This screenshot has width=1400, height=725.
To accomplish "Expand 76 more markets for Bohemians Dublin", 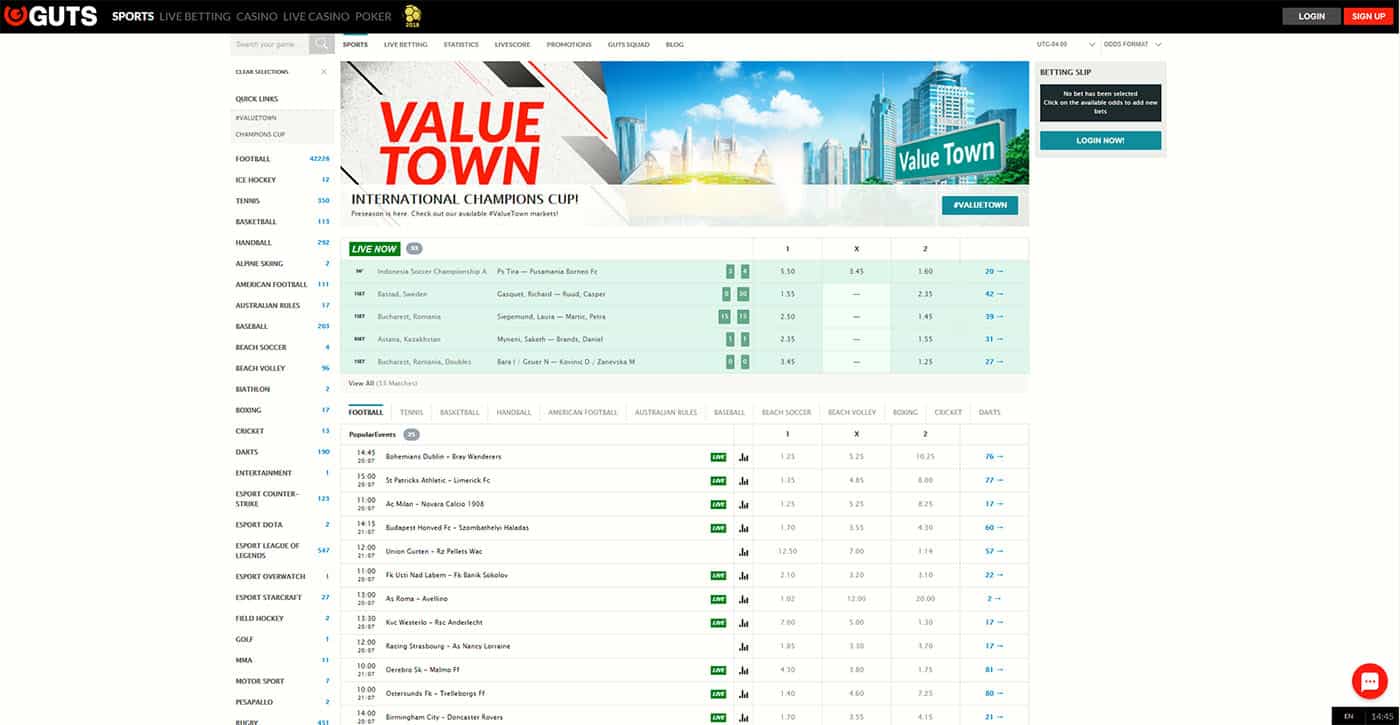I will pos(993,457).
